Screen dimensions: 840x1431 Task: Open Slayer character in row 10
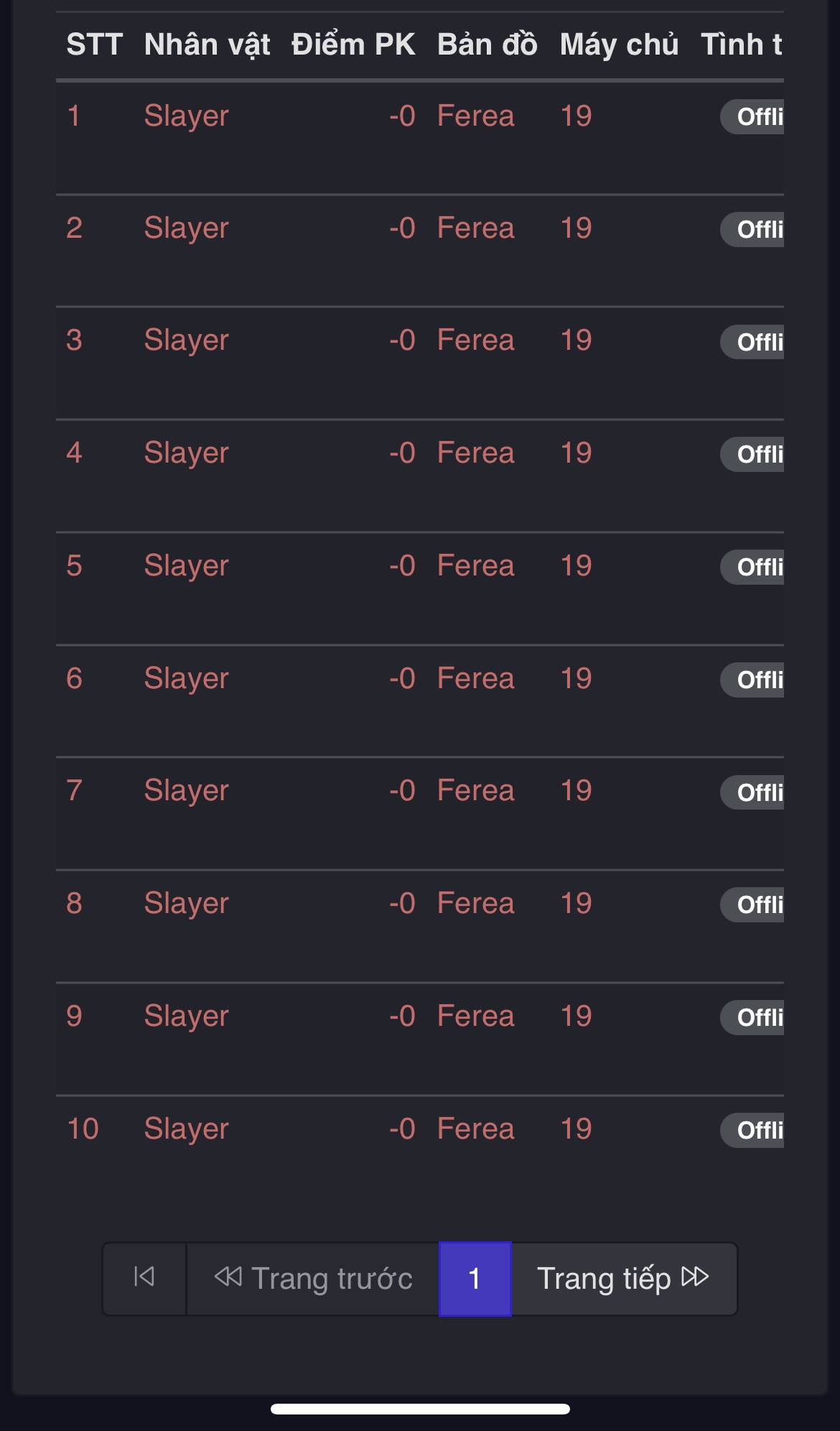[186, 1129]
